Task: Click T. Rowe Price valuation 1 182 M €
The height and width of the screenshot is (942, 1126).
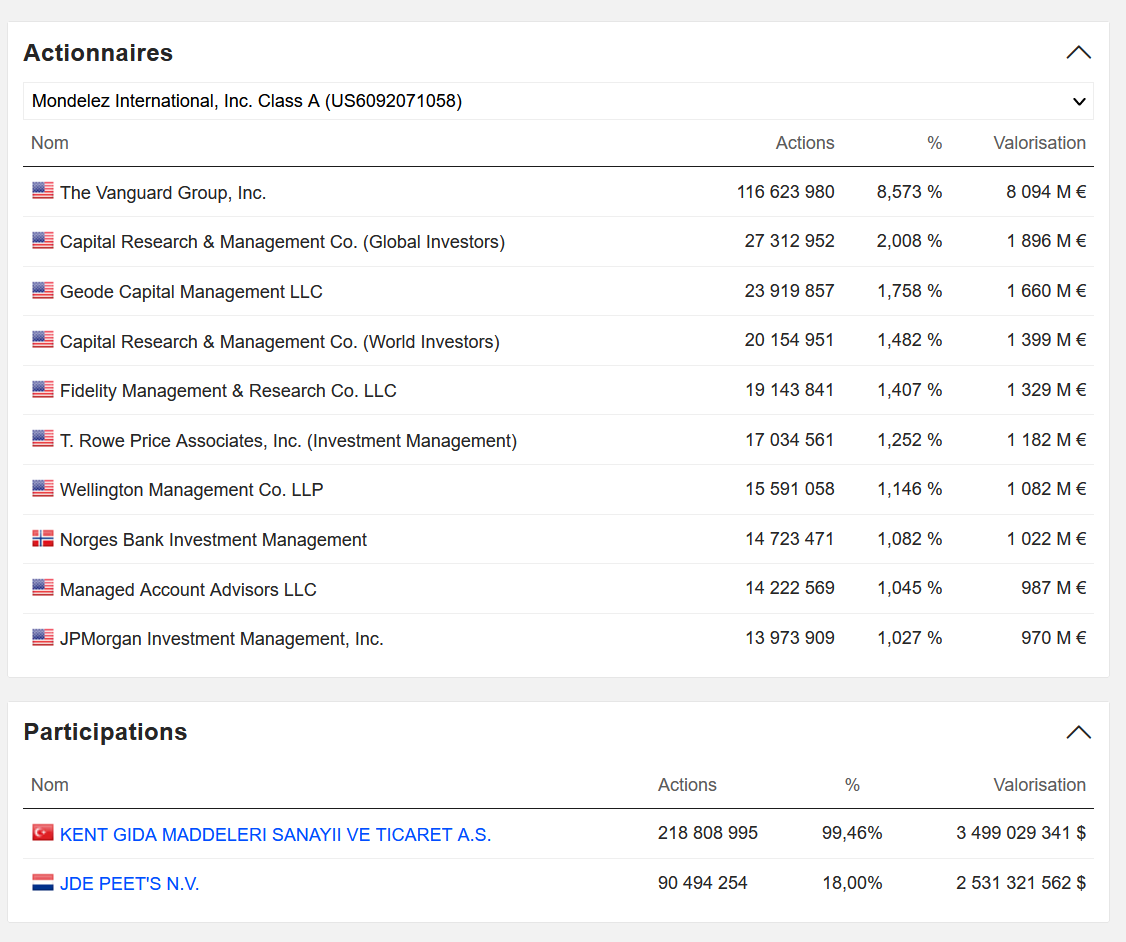Action: [1046, 439]
